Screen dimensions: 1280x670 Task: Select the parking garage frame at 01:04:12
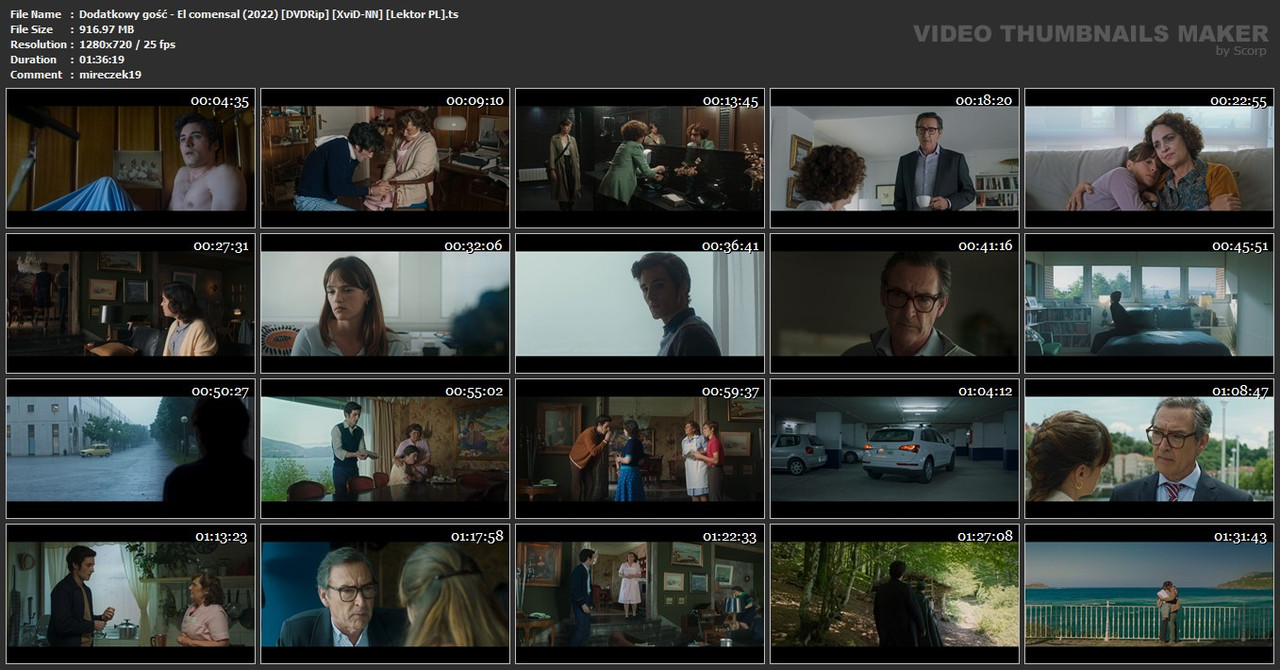click(894, 449)
